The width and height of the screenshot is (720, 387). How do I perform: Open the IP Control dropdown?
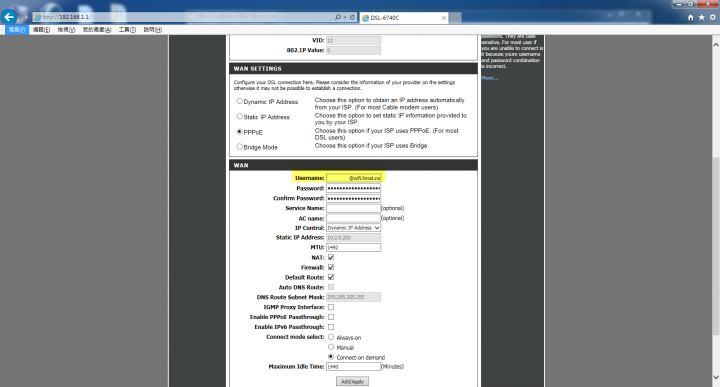pos(354,228)
